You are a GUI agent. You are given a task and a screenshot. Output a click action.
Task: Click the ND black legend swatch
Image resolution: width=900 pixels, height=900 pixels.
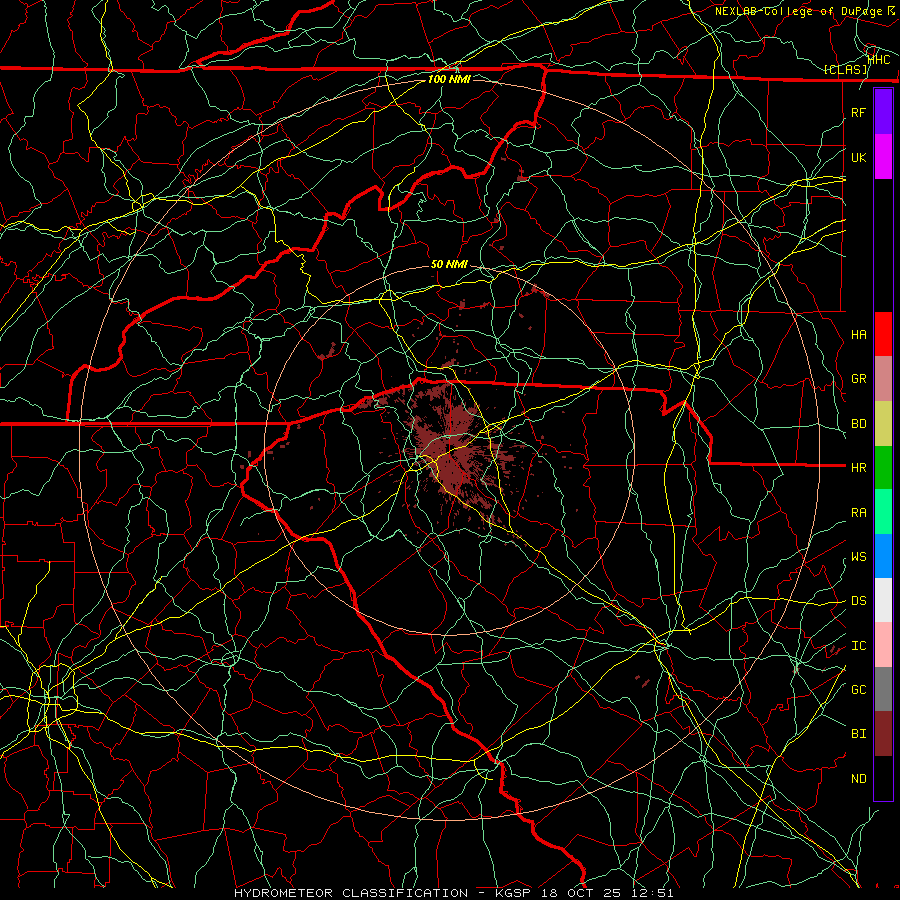(883, 778)
